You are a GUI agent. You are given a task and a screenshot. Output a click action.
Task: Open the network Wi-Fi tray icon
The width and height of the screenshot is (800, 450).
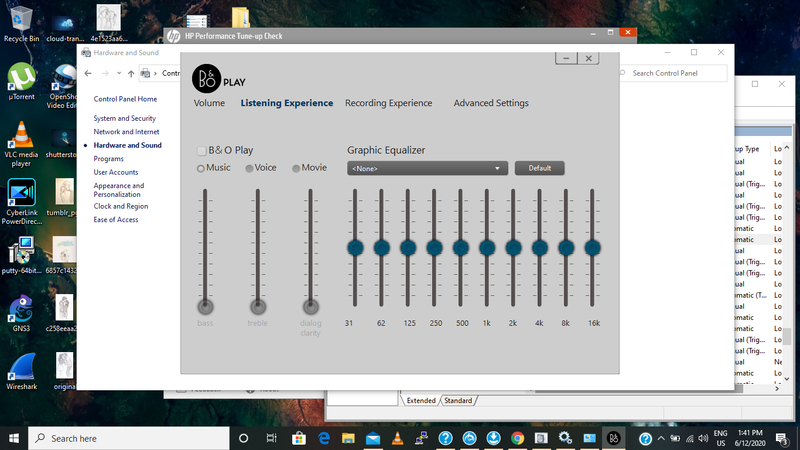[689, 438]
